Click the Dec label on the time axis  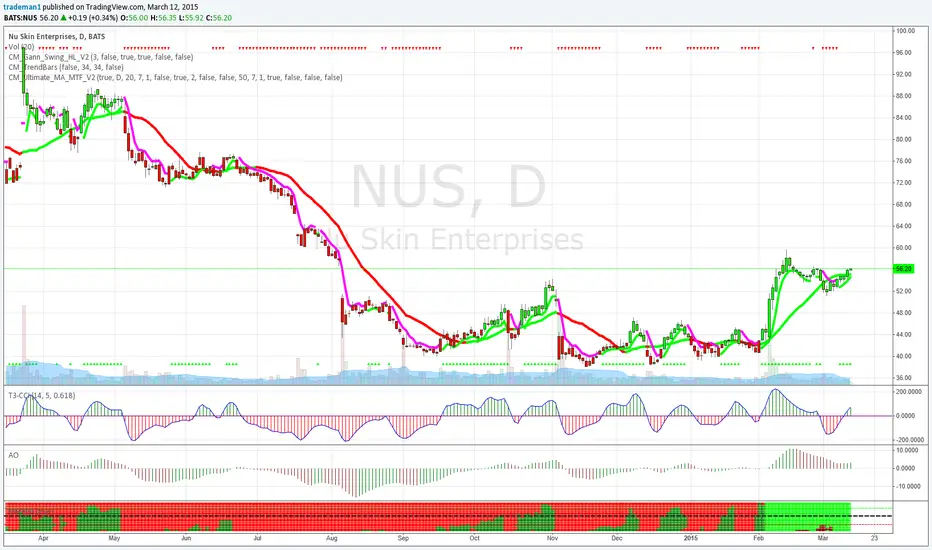(x=617, y=538)
